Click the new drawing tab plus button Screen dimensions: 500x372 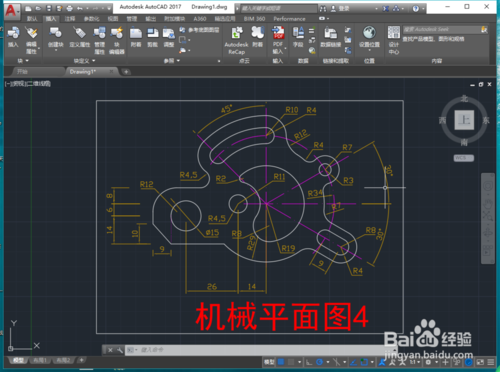(x=126, y=71)
